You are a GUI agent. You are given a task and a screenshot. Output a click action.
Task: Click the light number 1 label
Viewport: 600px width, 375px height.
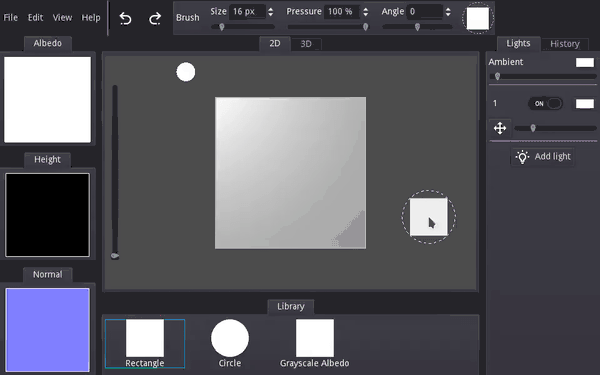tap(495, 103)
